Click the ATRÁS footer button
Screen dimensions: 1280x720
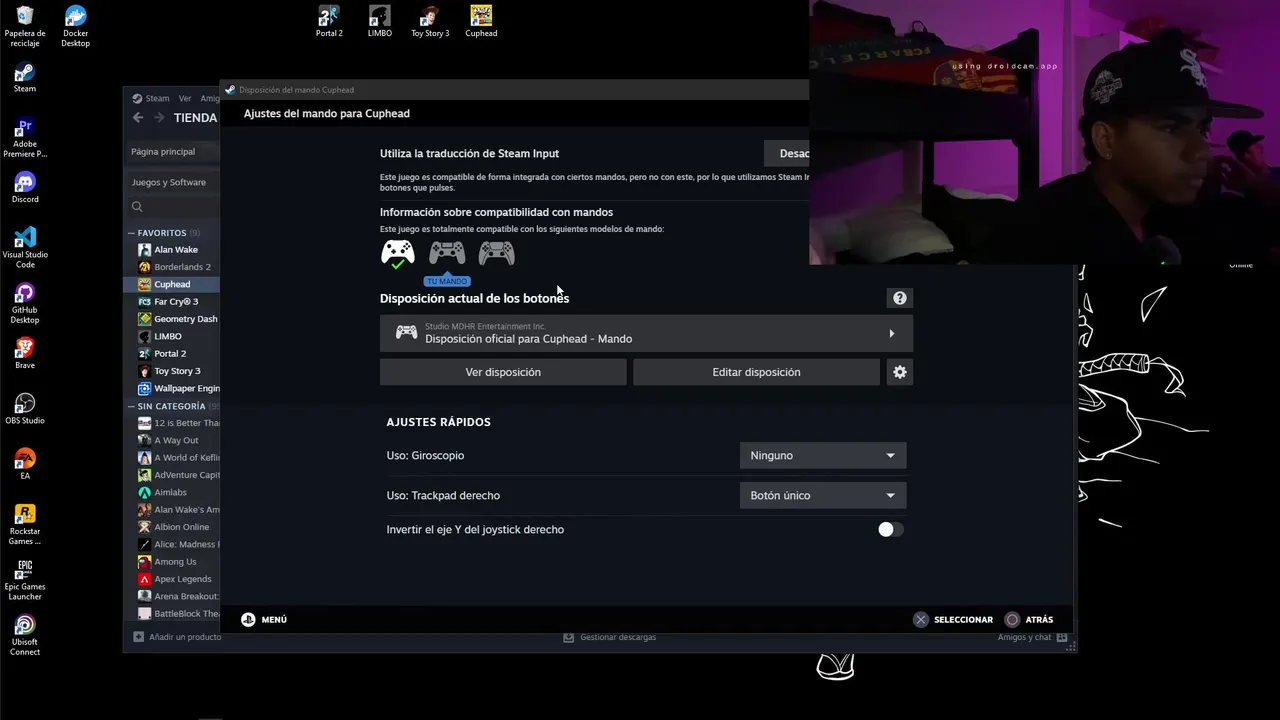(1029, 619)
